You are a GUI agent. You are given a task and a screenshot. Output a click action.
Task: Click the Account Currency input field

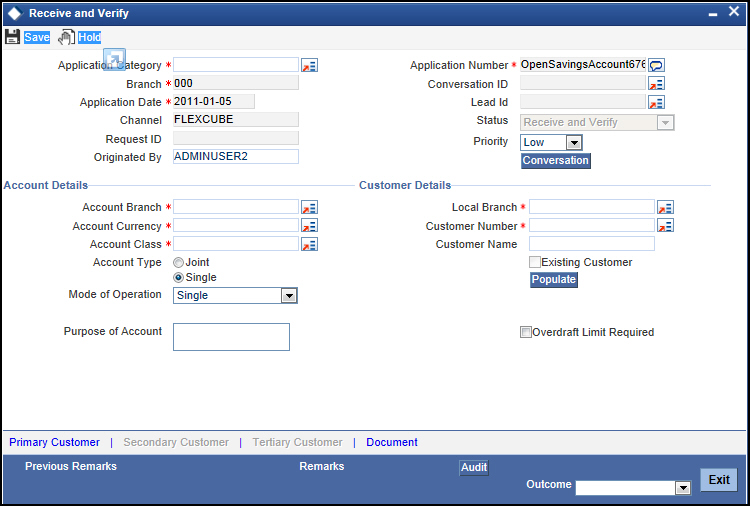[x=236, y=225]
